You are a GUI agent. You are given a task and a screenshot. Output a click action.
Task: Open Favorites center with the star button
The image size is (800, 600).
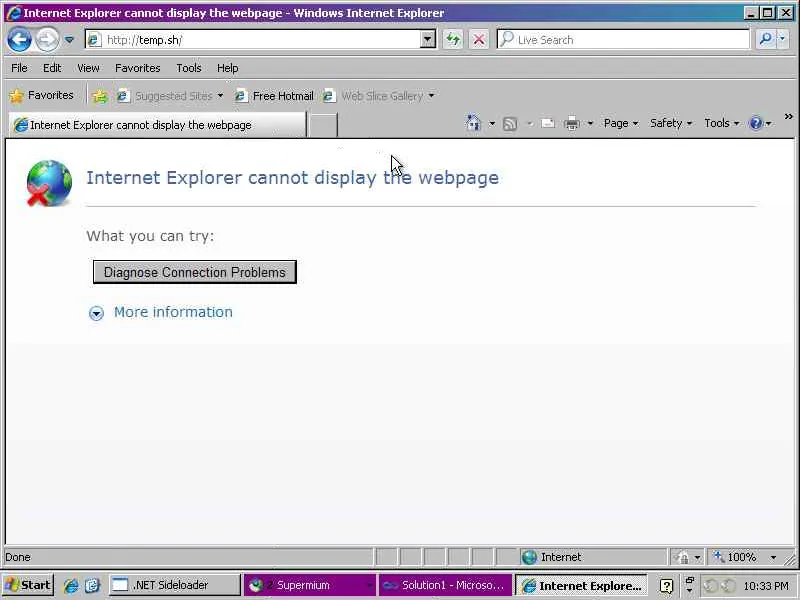click(41, 95)
